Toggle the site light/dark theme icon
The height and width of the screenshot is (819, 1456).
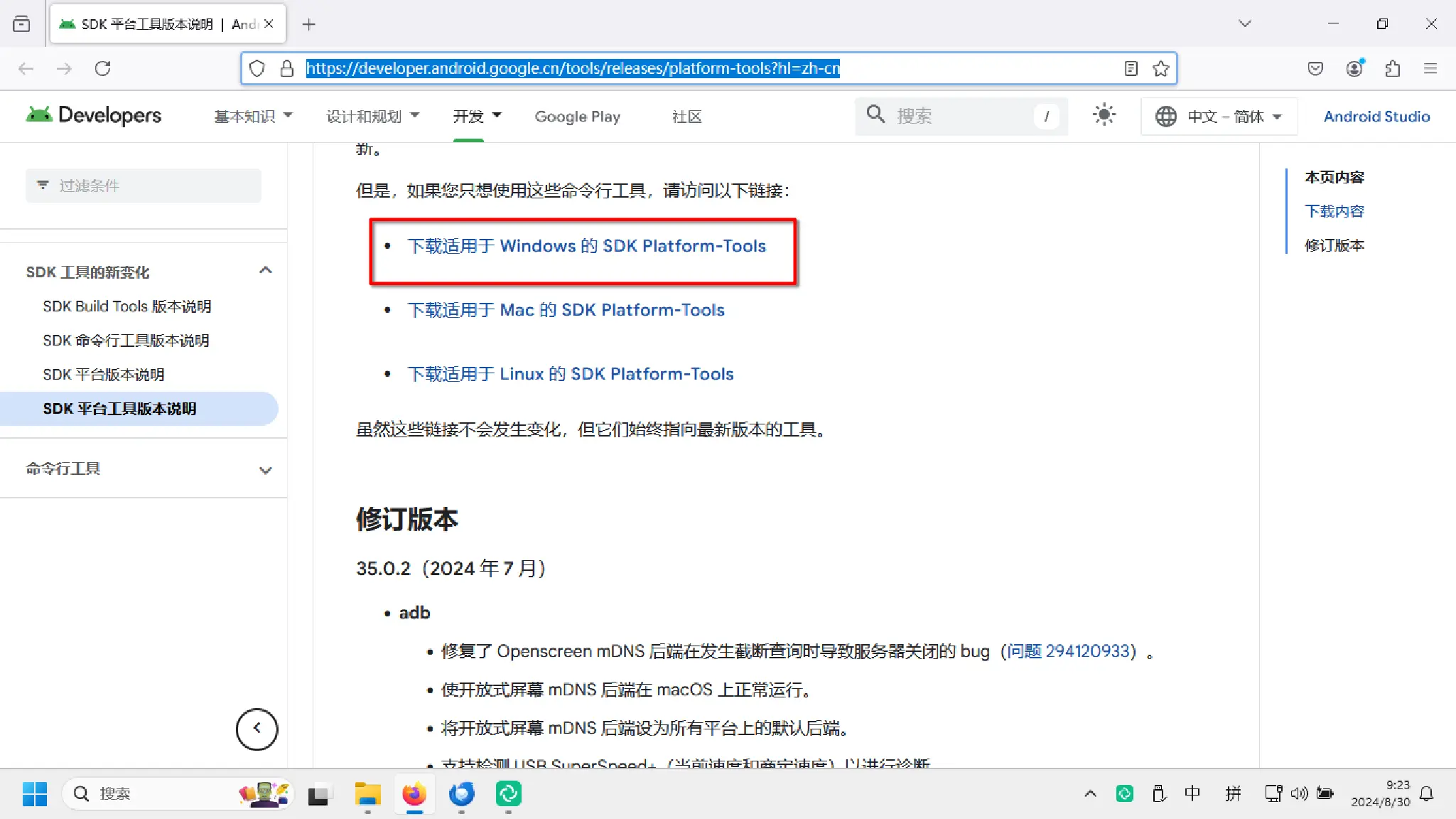[1104, 115]
